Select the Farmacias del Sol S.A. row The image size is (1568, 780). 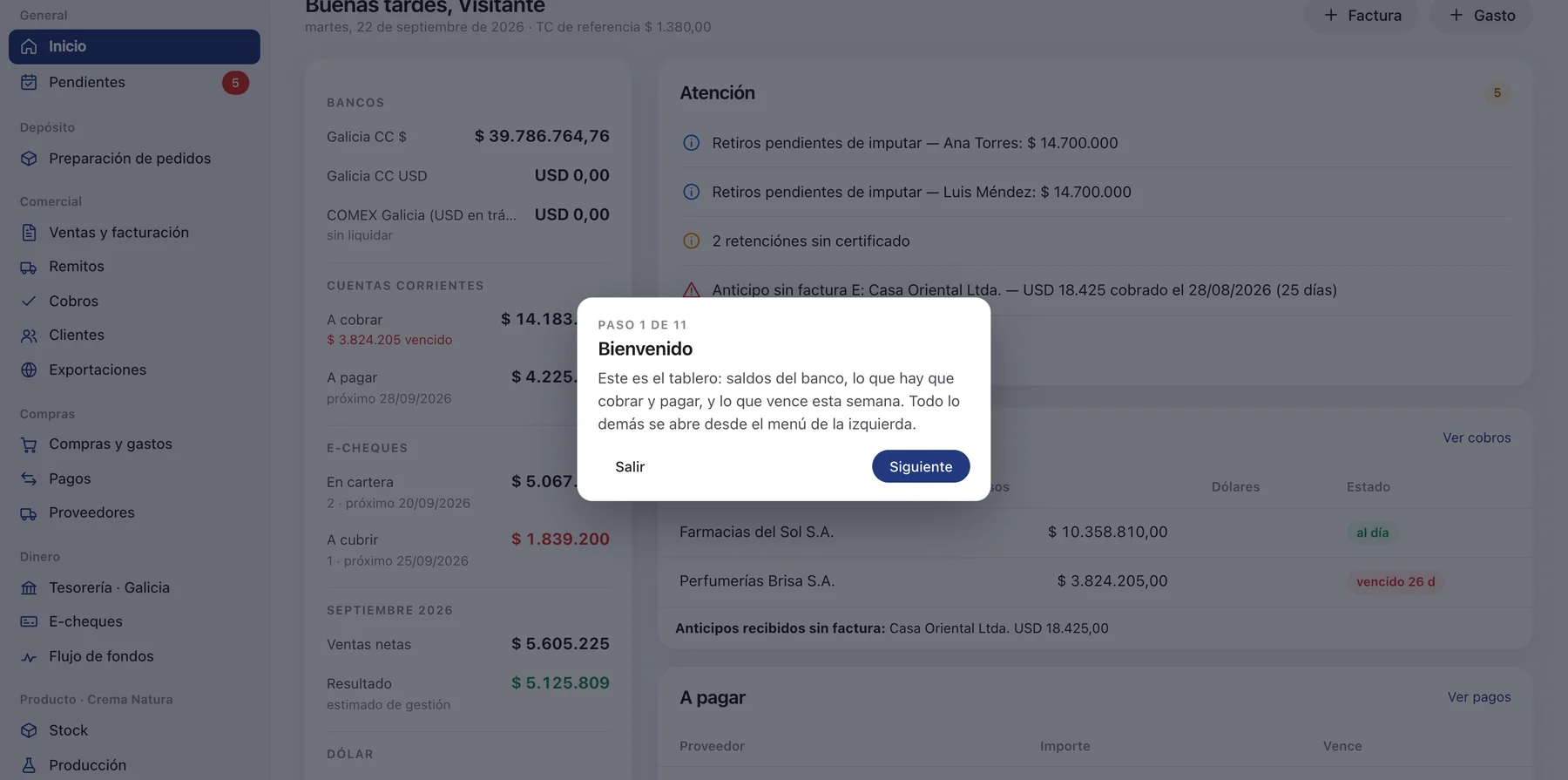[x=1095, y=532]
